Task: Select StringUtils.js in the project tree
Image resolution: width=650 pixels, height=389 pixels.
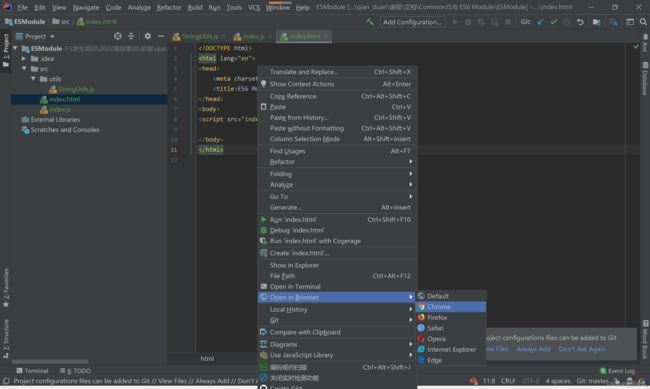Action: [x=76, y=89]
